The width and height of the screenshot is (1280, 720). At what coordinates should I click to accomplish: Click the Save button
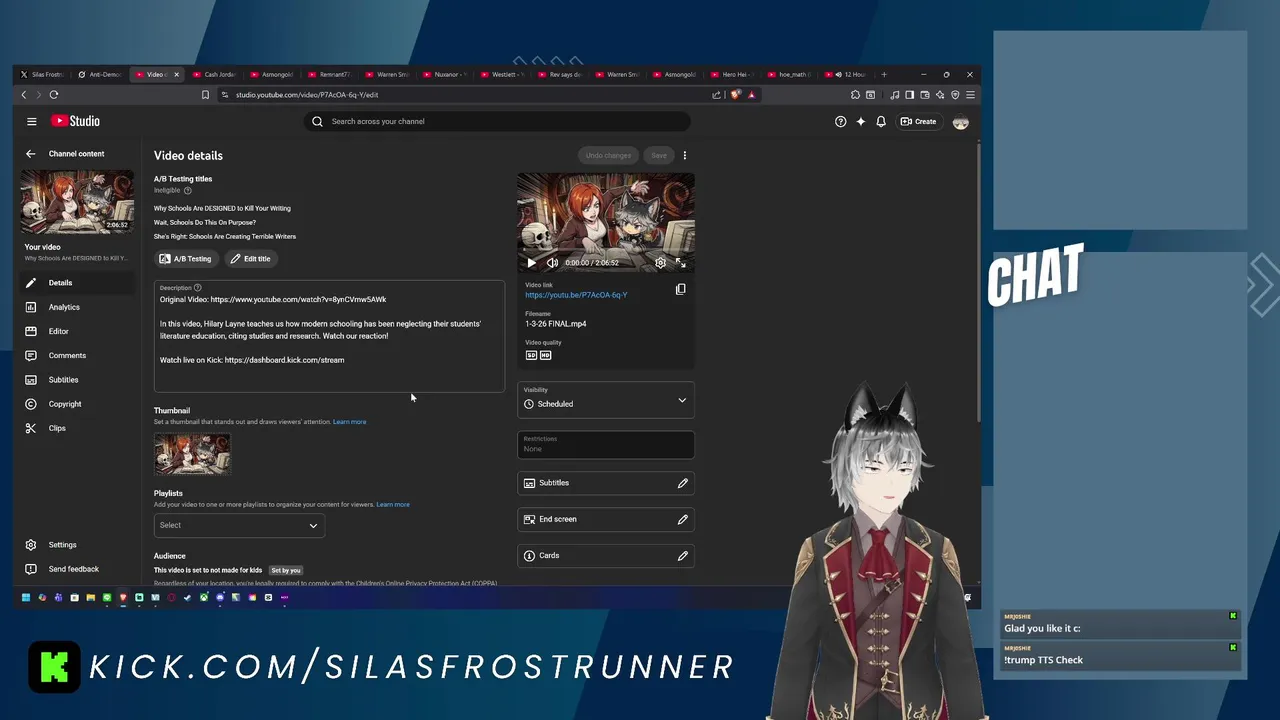659,155
